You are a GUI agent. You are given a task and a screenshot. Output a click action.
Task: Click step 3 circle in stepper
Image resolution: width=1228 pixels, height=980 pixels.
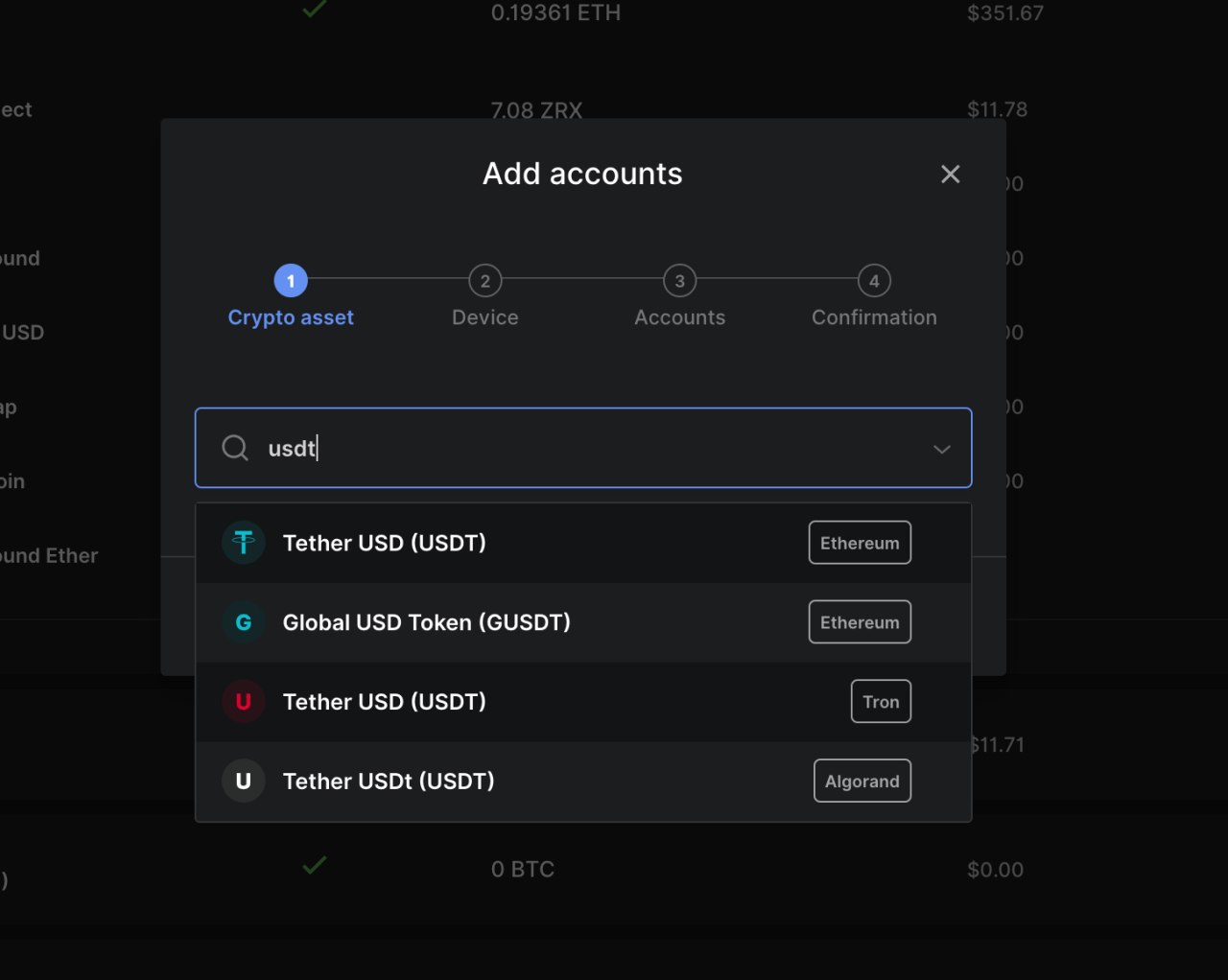click(x=680, y=281)
